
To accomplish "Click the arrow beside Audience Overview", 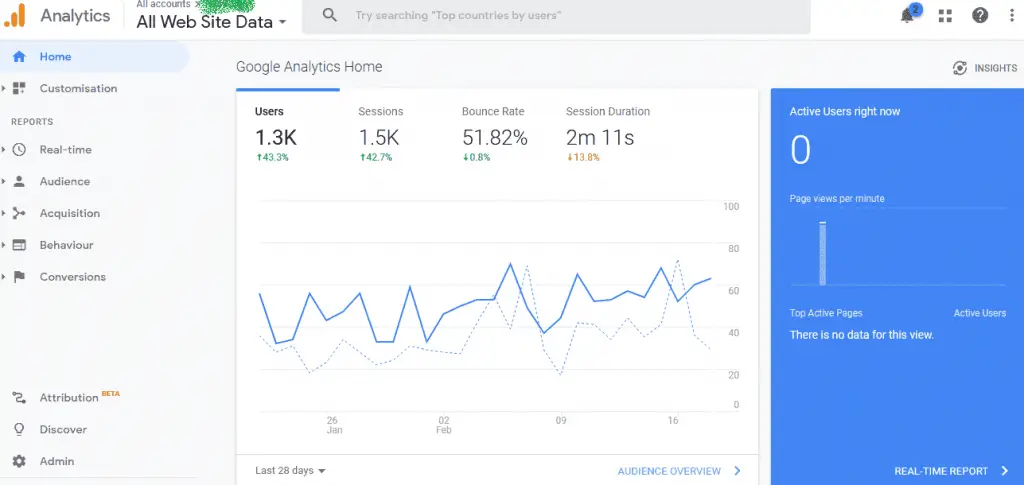I will (x=737, y=471).
